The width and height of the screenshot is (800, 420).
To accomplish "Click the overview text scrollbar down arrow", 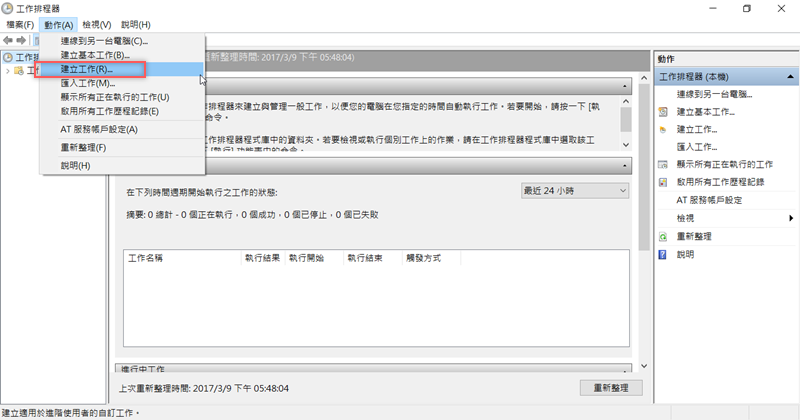I will point(626,145).
